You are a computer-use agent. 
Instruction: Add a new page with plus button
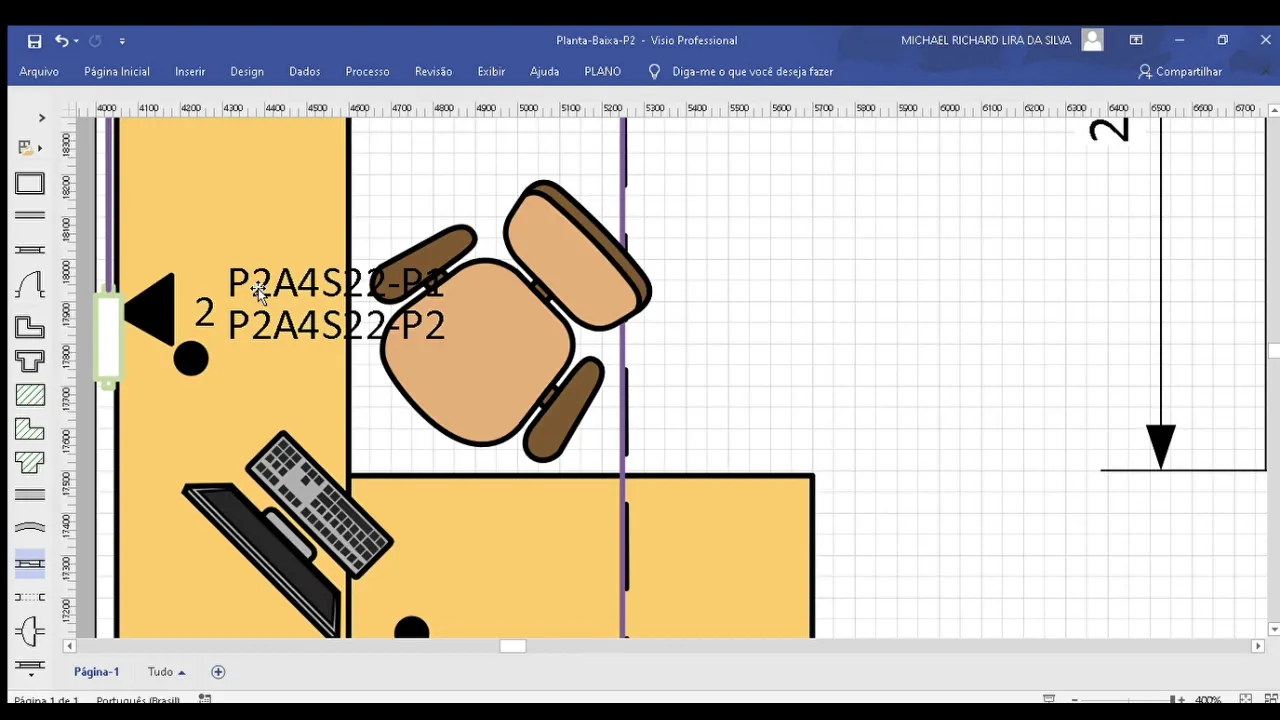pyautogui.click(x=218, y=672)
